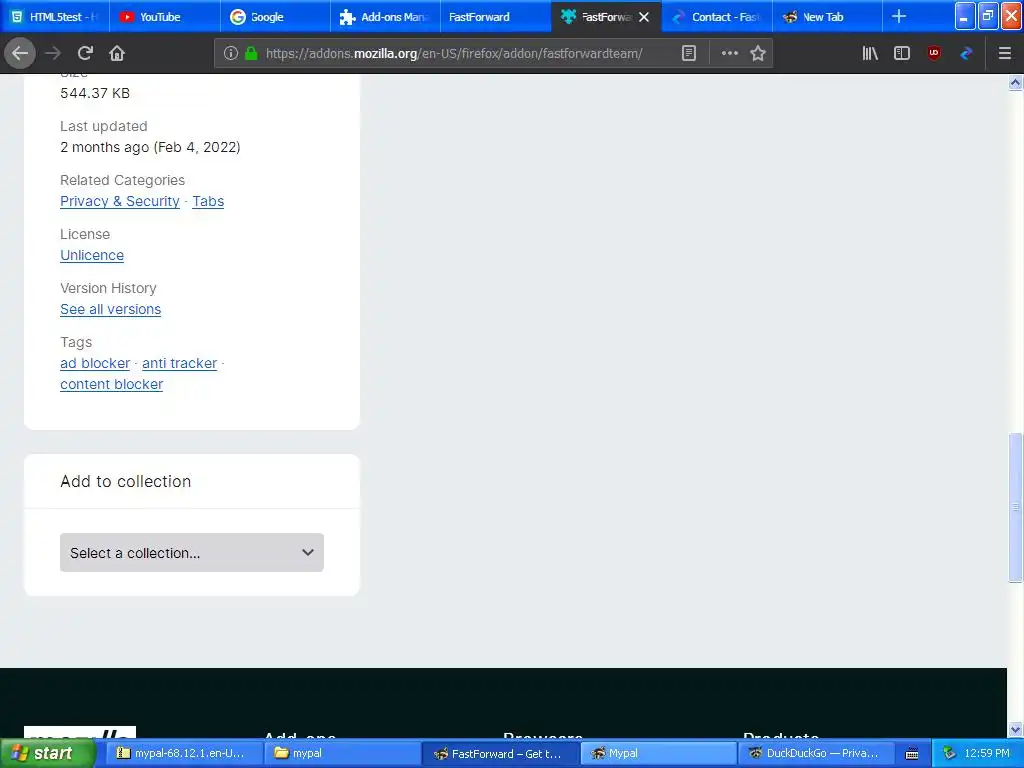Click scrollbar up arrow
The image size is (1024, 768).
coord(1015,83)
